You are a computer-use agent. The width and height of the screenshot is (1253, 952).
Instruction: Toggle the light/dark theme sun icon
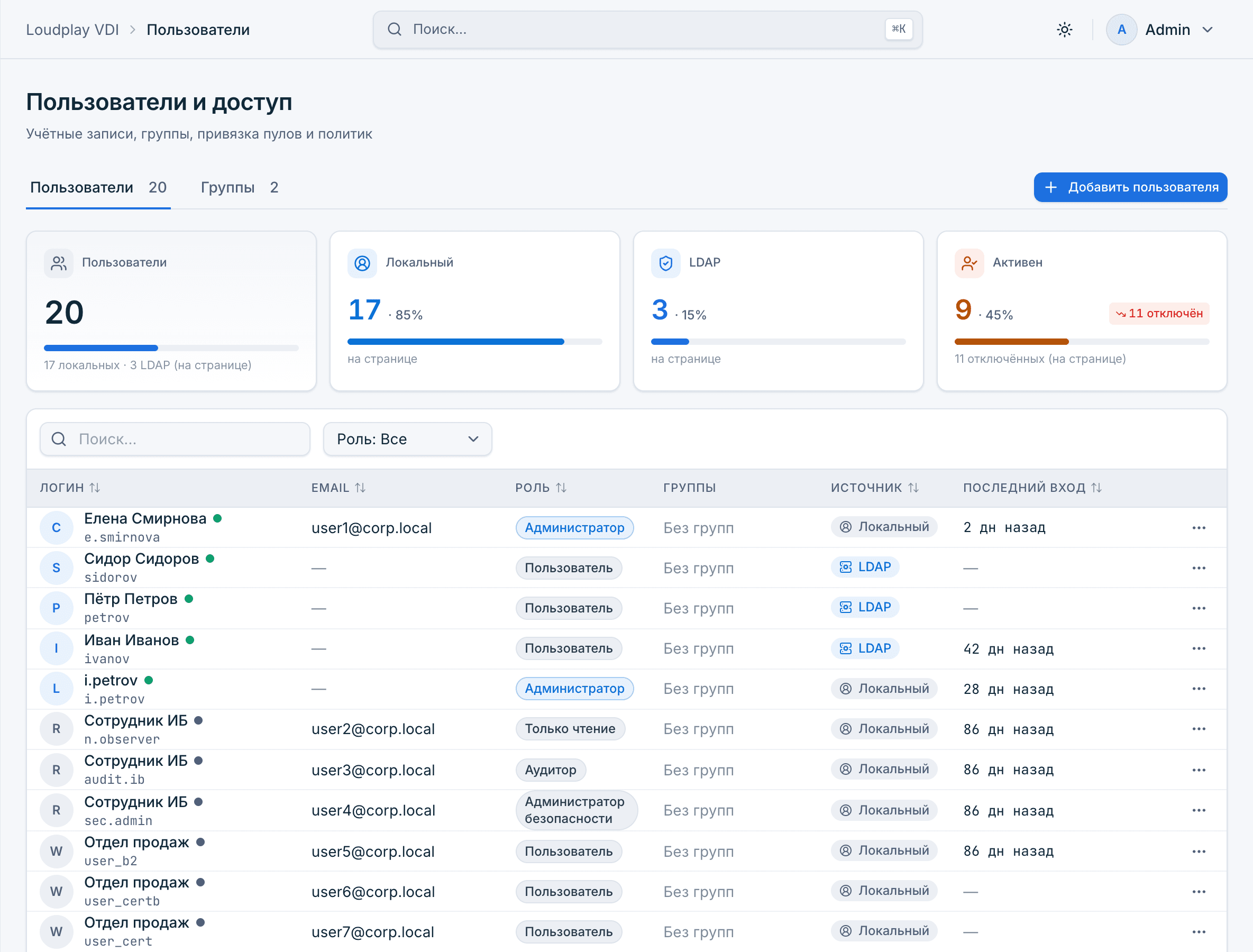[x=1064, y=30]
